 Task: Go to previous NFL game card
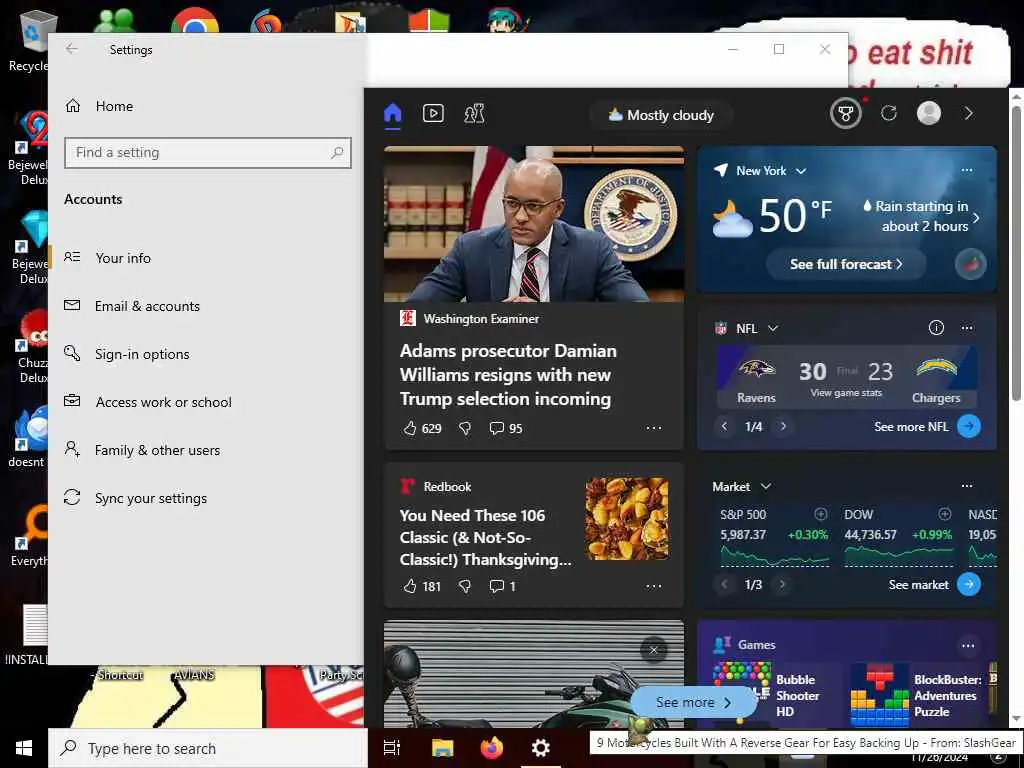tap(724, 426)
